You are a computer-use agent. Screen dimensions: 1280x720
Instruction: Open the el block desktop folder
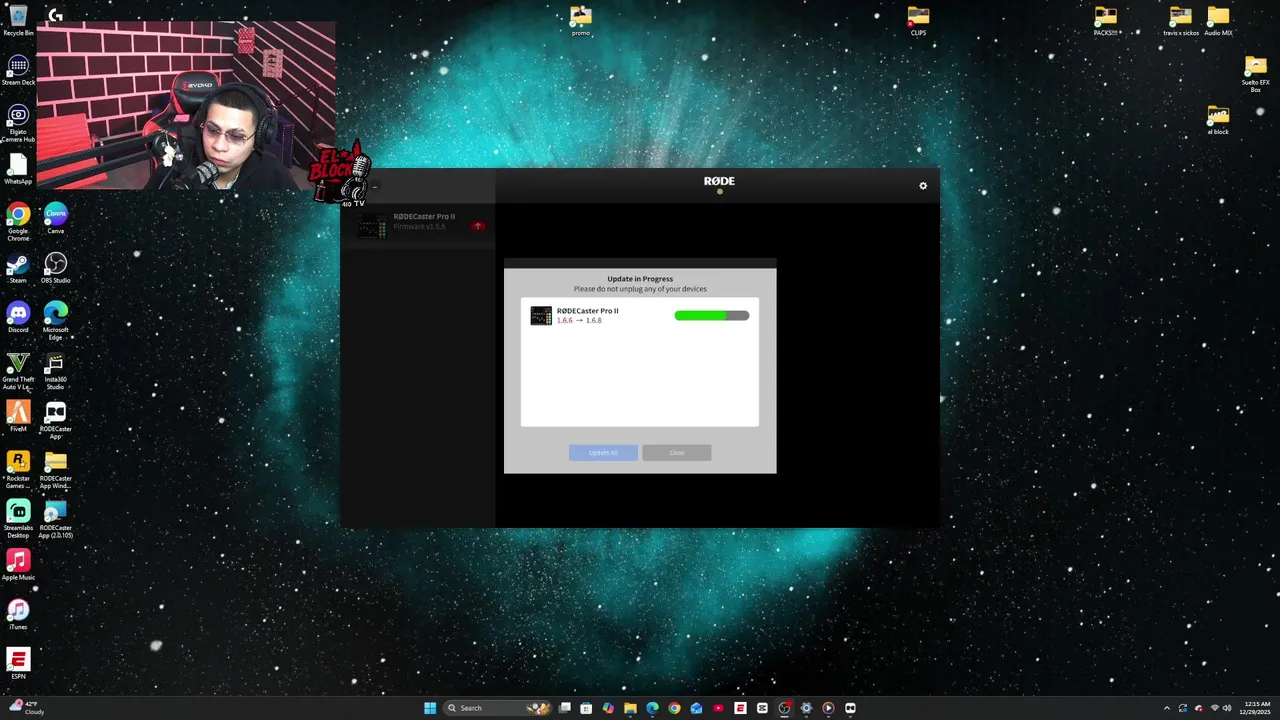1218,120
